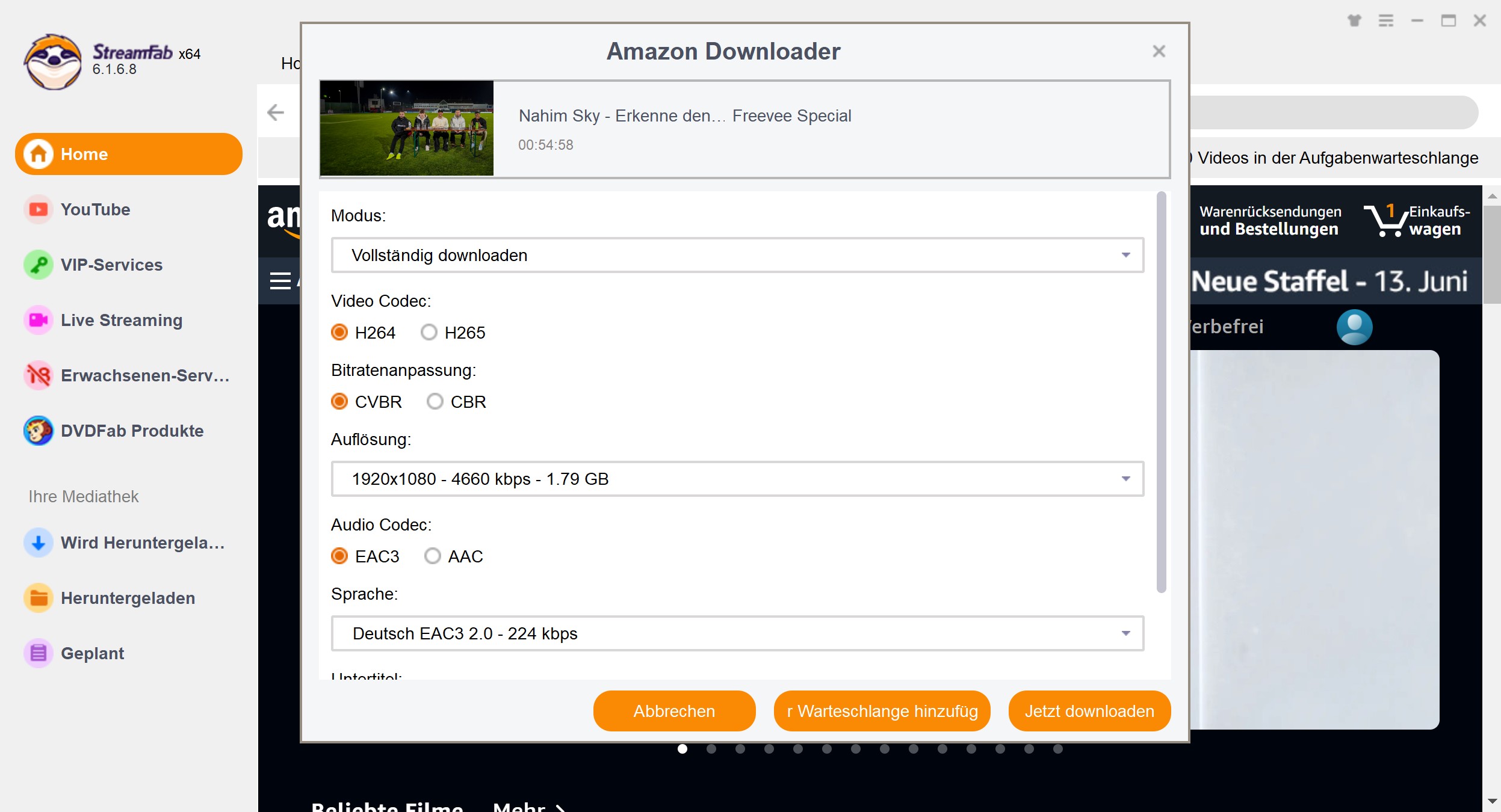Open DVDFab Produkte label in sidebar
The image size is (1501, 812).
click(132, 431)
